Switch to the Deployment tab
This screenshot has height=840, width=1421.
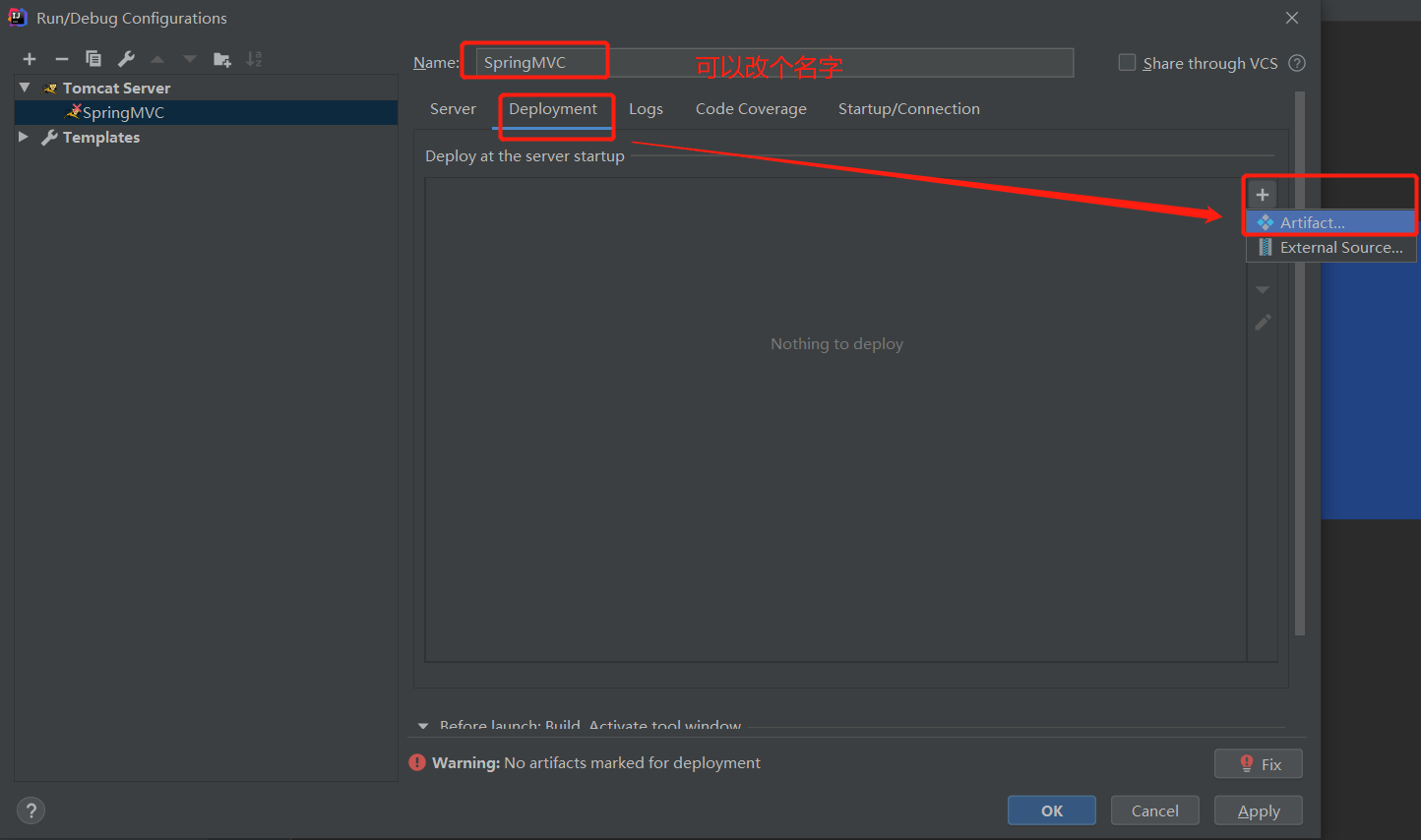click(x=553, y=109)
